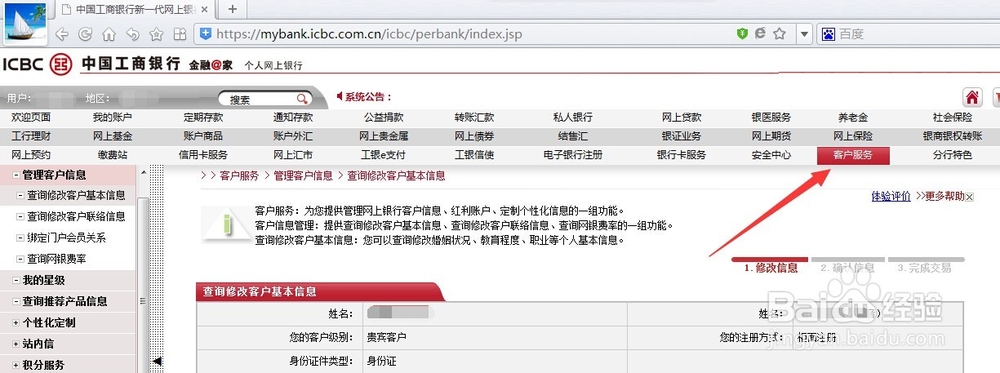Open the 客户服务 menu item

(x=853, y=155)
